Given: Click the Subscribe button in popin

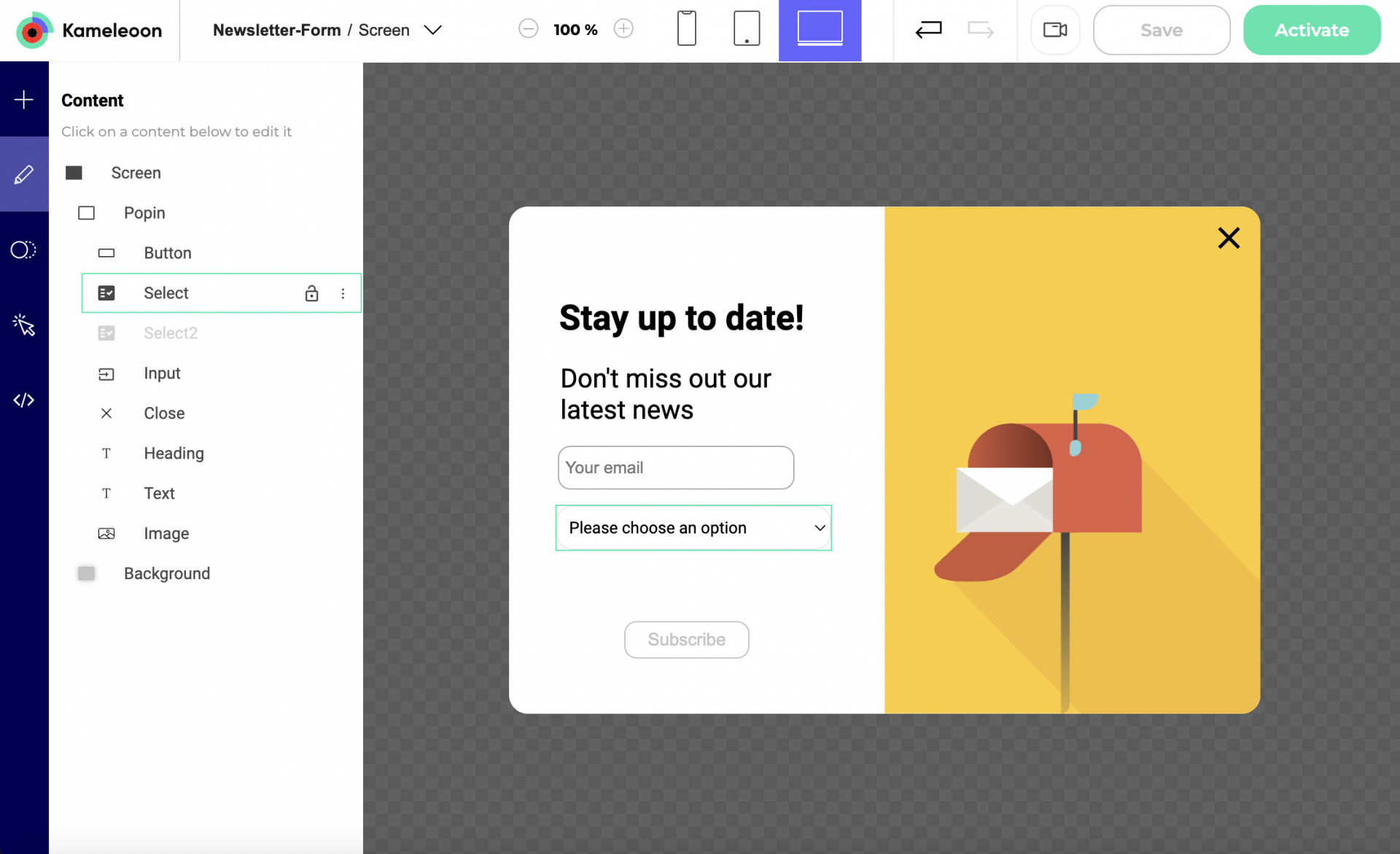Looking at the screenshot, I should (686, 640).
